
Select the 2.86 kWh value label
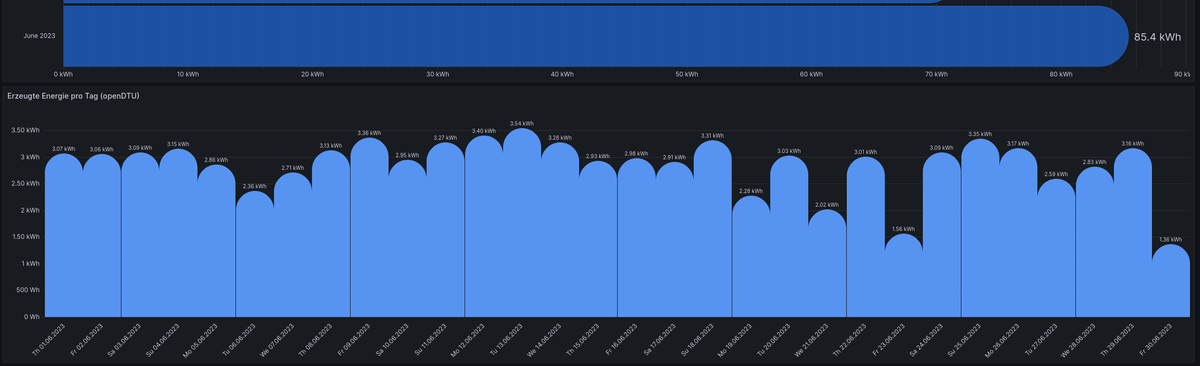(216, 160)
